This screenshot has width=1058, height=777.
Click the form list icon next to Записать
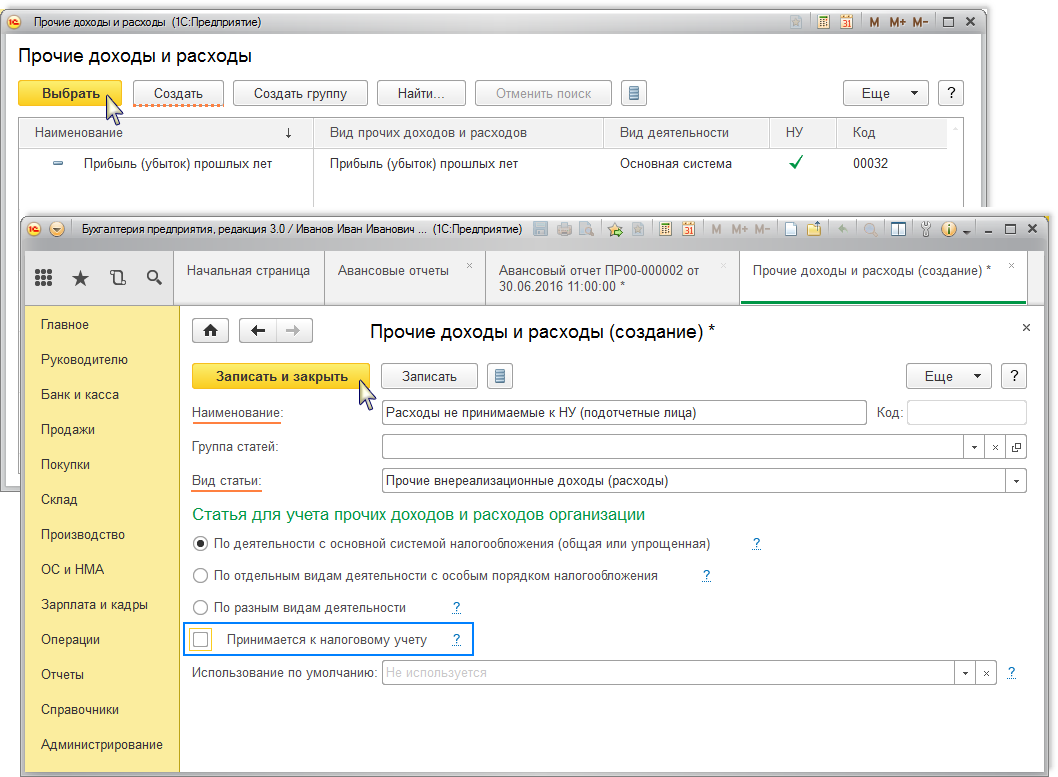coord(500,376)
